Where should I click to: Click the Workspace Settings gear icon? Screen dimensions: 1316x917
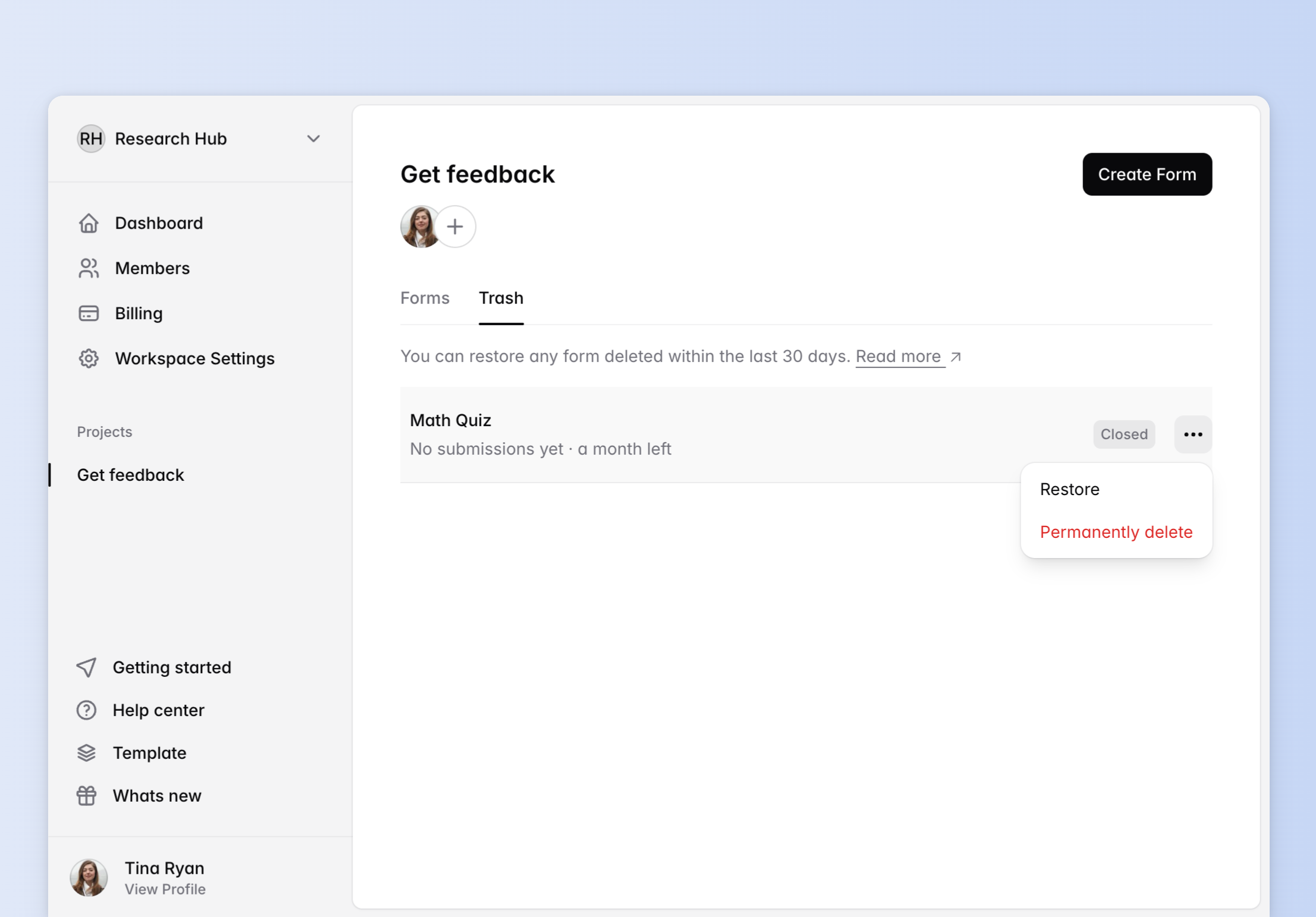(x=89, y=358)
